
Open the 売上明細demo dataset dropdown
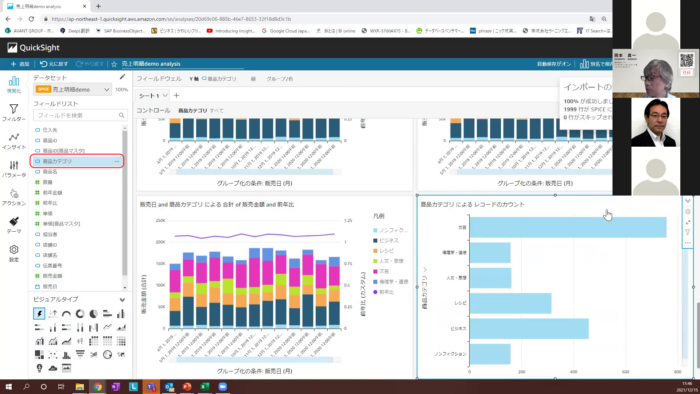tap(72, 89)
